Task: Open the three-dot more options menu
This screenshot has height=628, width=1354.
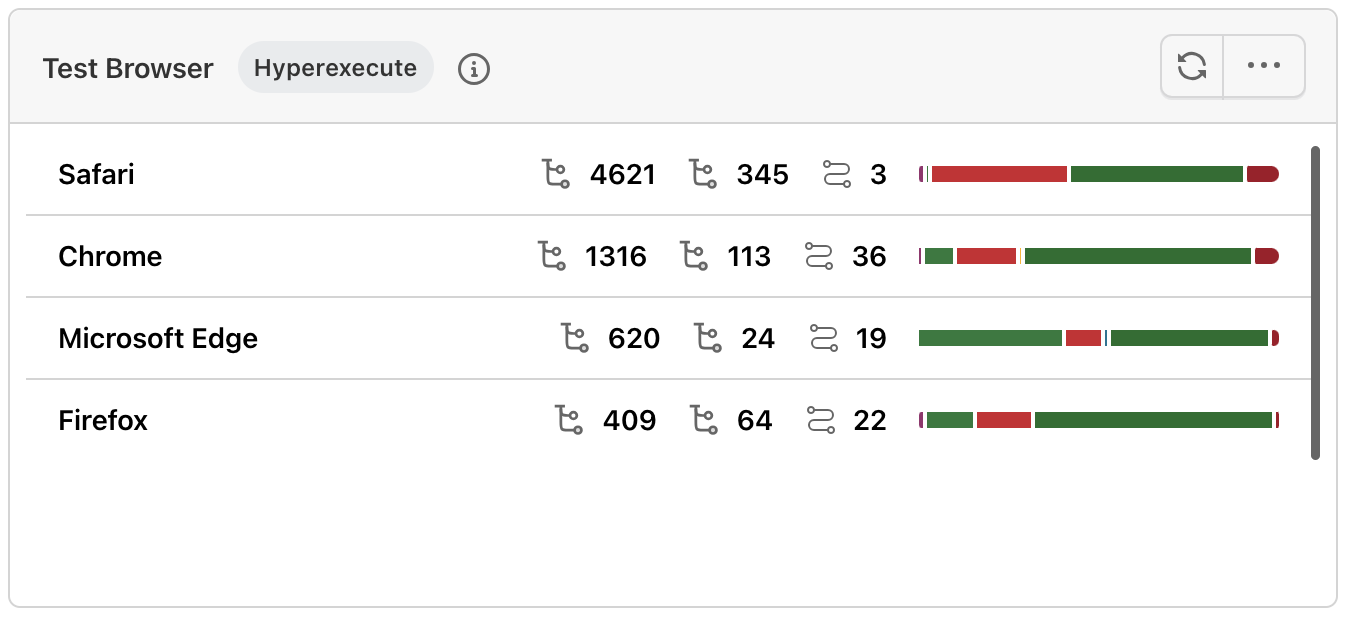Action: pyautogui.click(x=1264, y=67)
